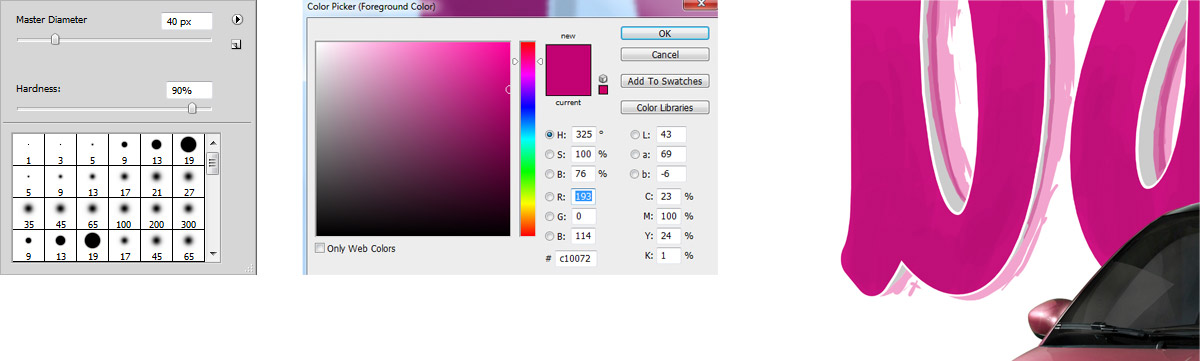Click the C cyan field showing 23
The height and width of the screenshot is (361, 1200).
(670, 196)
